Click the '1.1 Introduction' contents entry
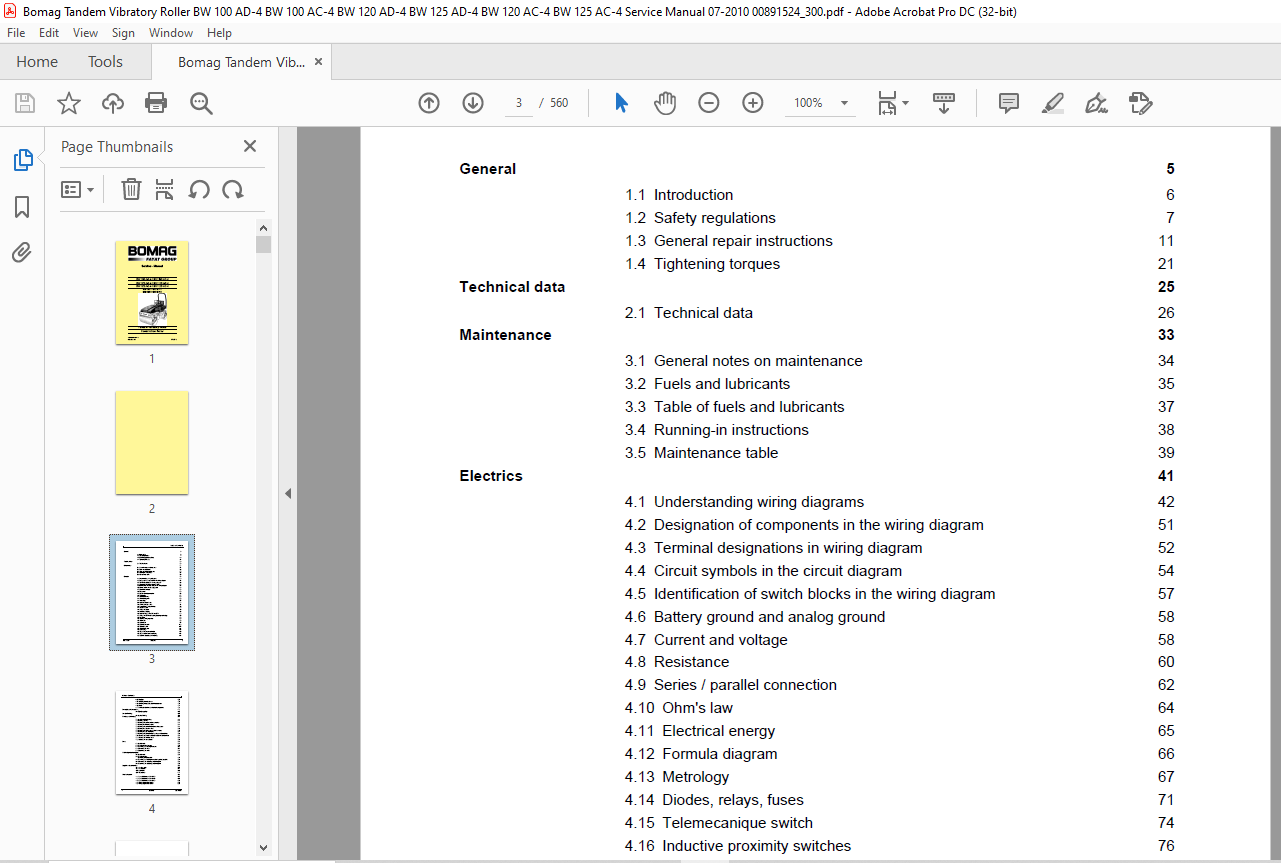 tap(679, 195)
